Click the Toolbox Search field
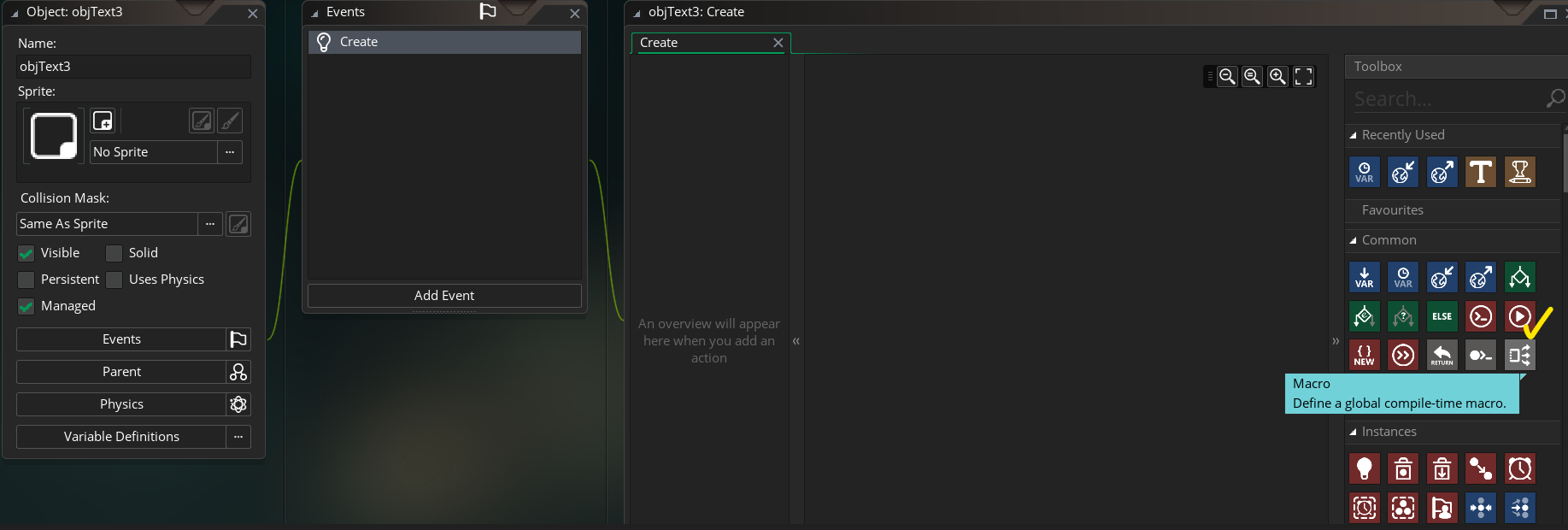This screenshot has width=1568, height=530. (x=1448, y=99)
